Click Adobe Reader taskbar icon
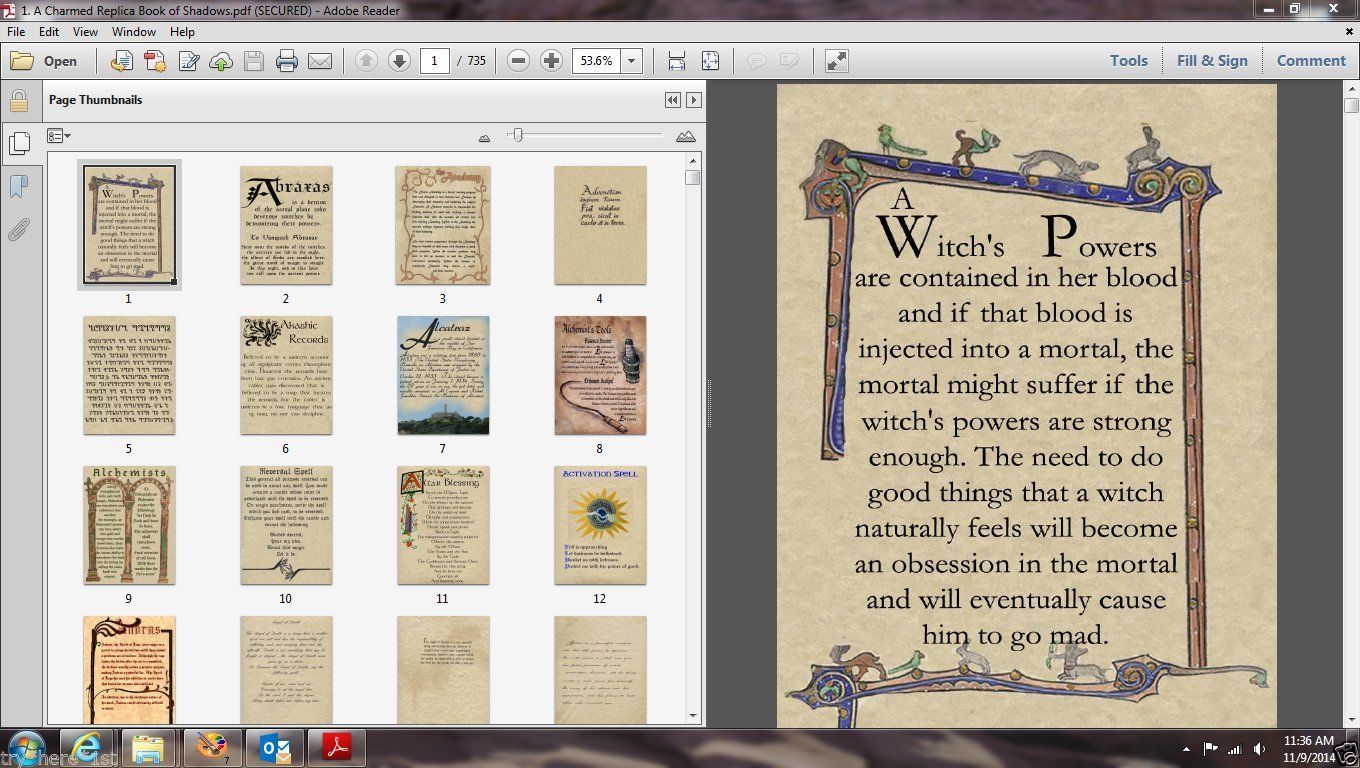The height and width of the screenshot is (768, 1360). pos(337,748)
